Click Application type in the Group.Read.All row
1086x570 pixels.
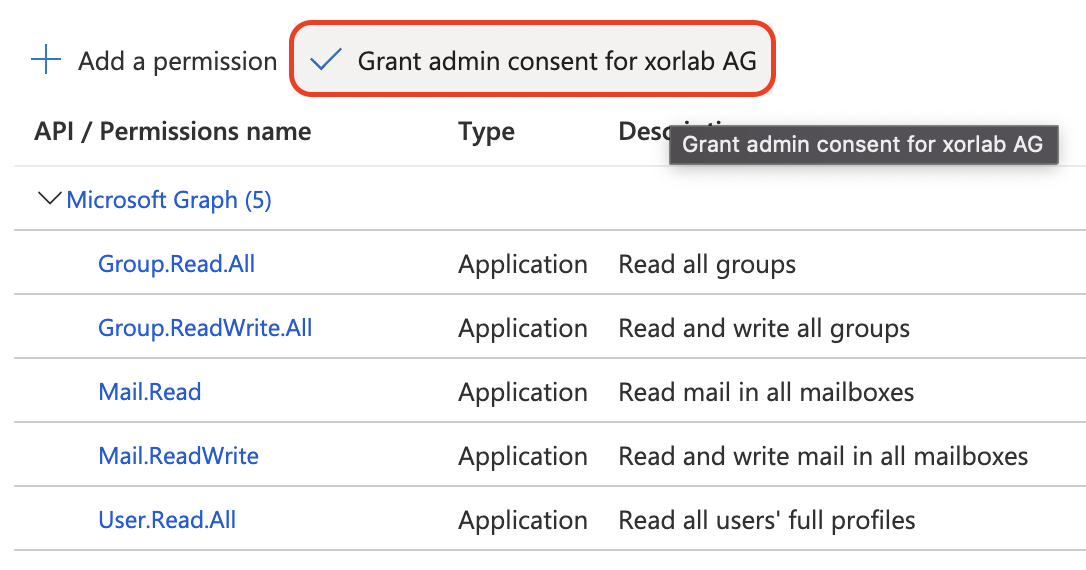(x=523, y=265)
